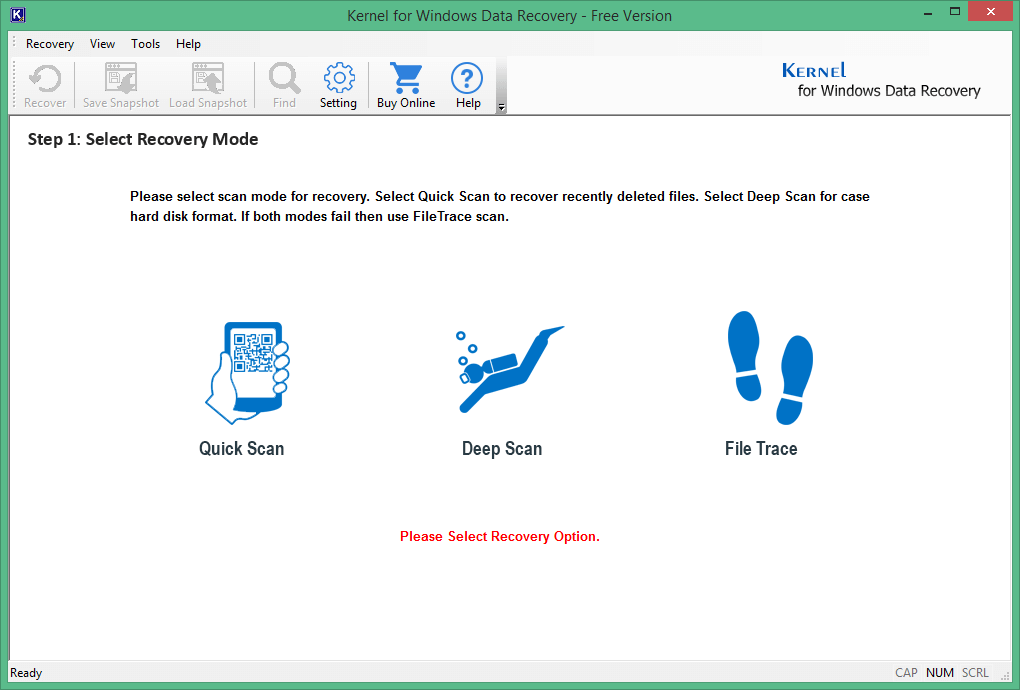Select the Quick Scan label
Image resolution: width=1020 pixels, height=690 pixels.
pyautogui.click(x=241, y=449)
